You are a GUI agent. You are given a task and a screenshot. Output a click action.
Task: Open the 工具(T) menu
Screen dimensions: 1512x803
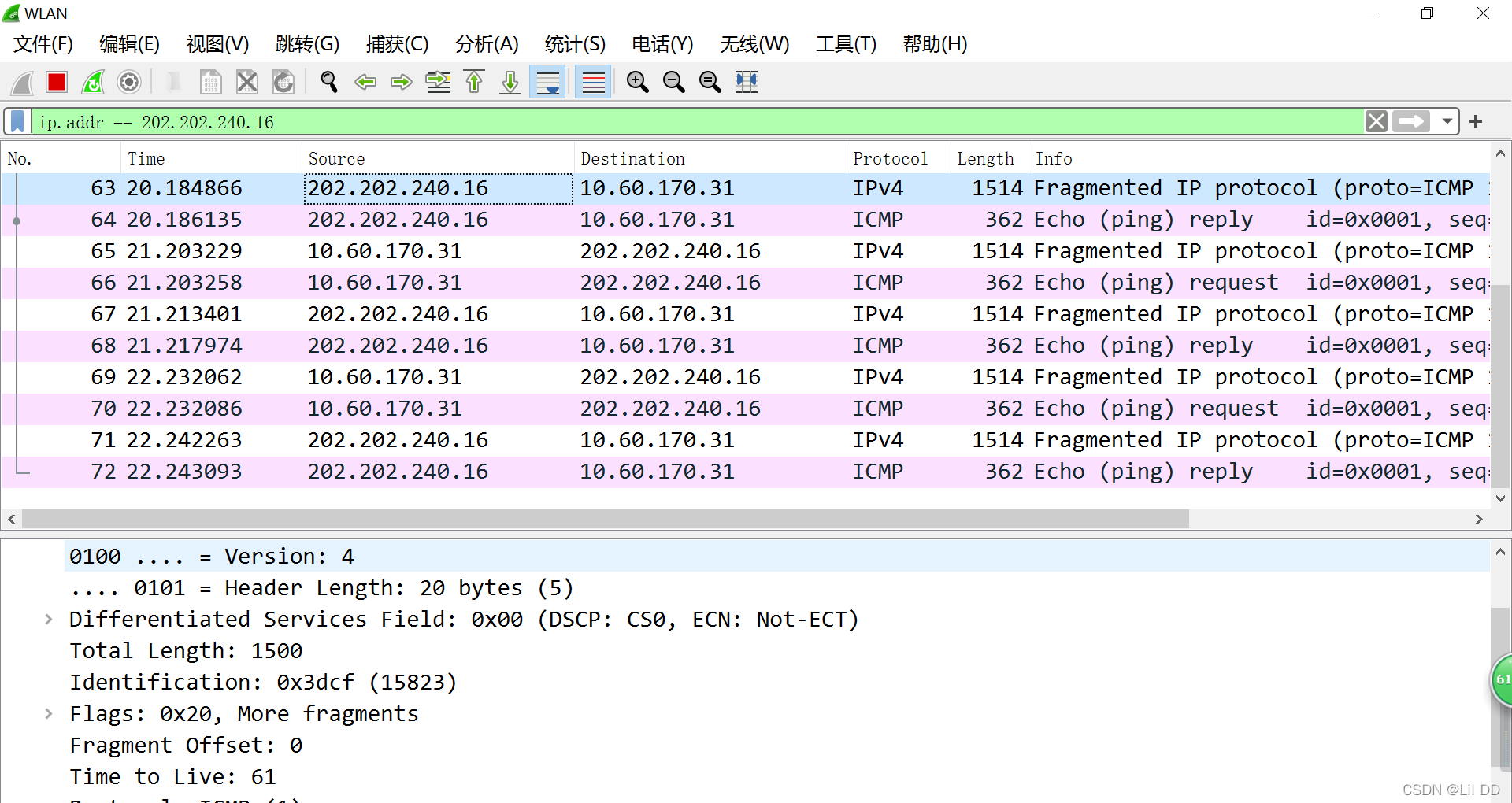(846, 44)
